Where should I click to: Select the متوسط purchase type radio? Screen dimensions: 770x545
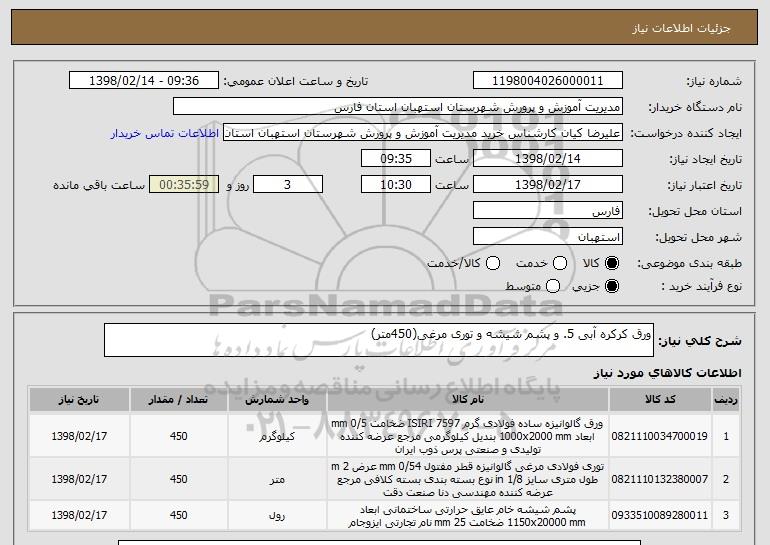tap(553, 286)
